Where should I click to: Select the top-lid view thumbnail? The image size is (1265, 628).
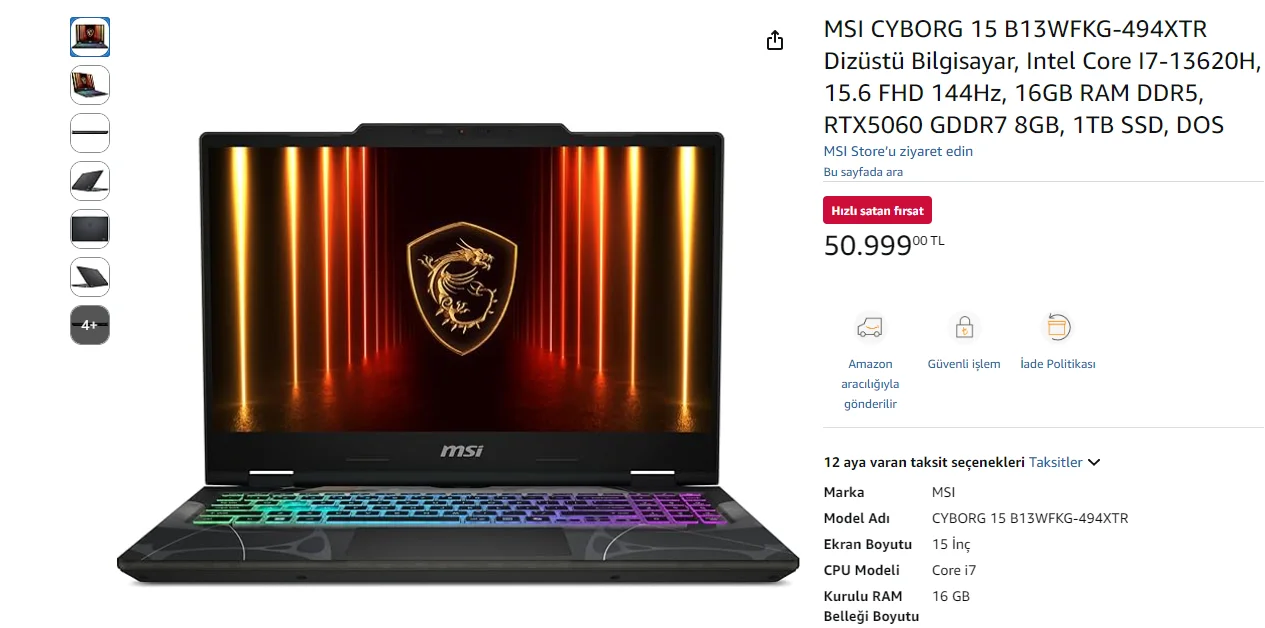coord(90,229)
